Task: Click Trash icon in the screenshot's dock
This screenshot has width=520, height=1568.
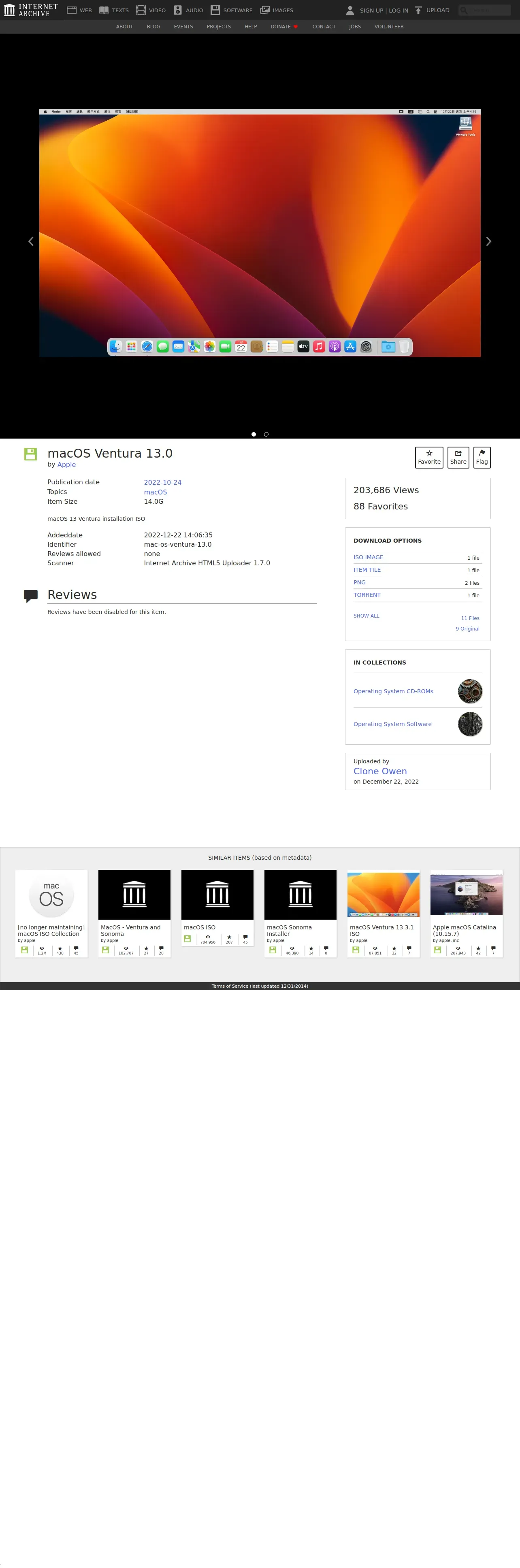Action: click(x=404, y=346)
